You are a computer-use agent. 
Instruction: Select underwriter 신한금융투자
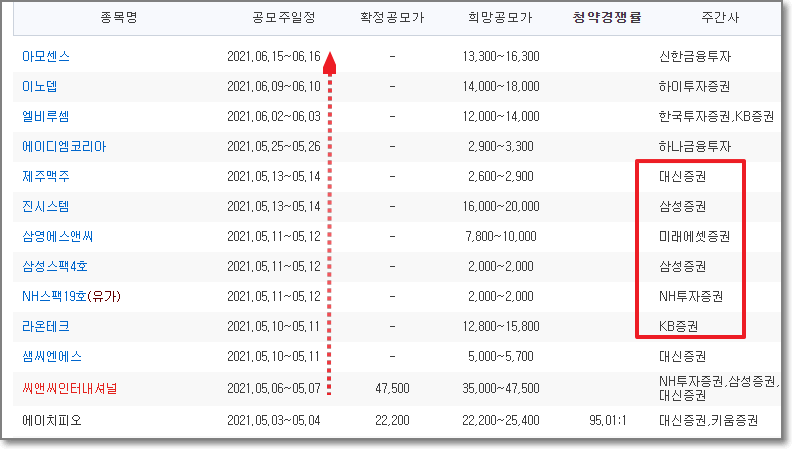(x=695, y=56)
